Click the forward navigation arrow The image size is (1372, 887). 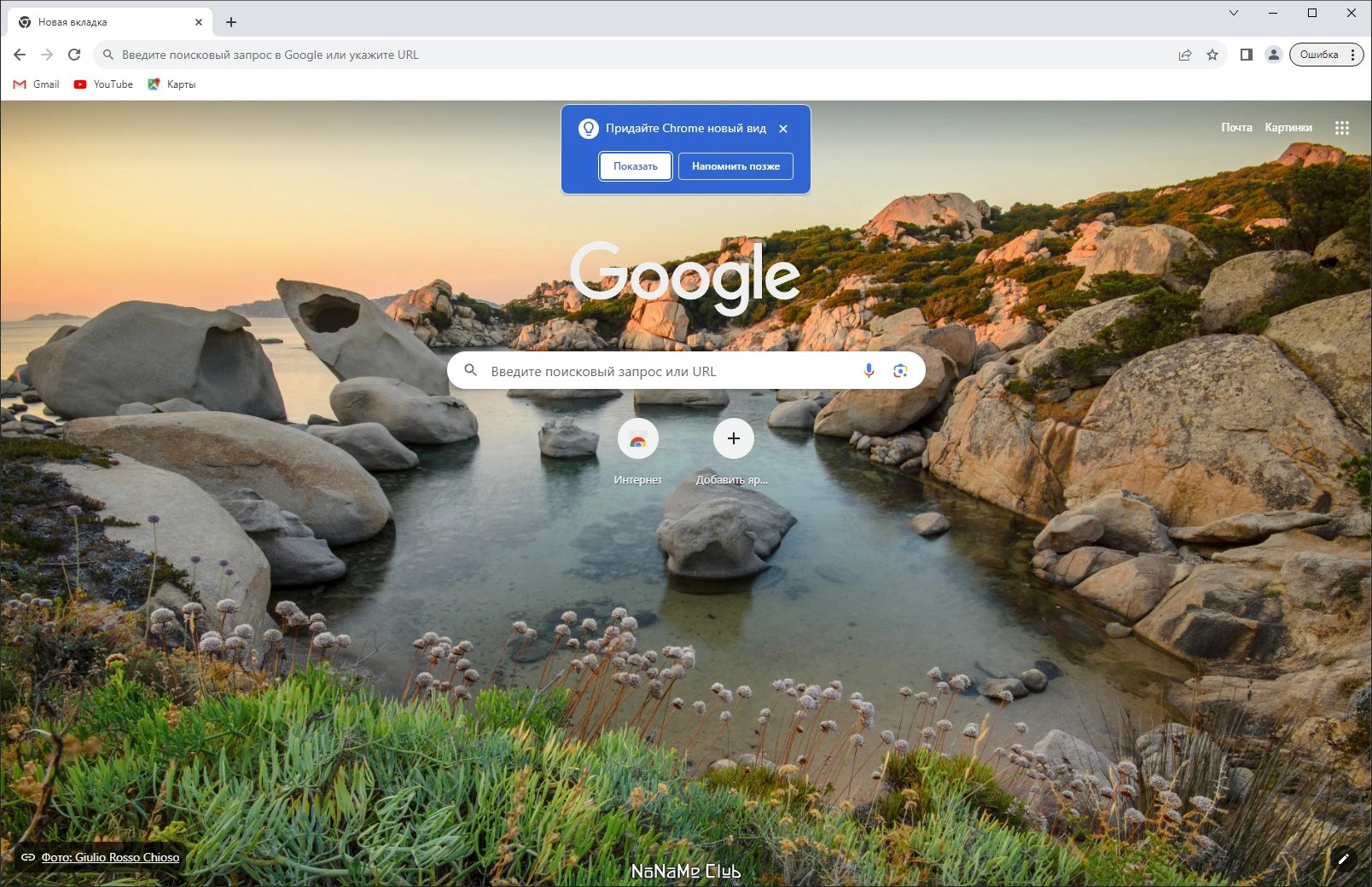[x=47, y=55]
